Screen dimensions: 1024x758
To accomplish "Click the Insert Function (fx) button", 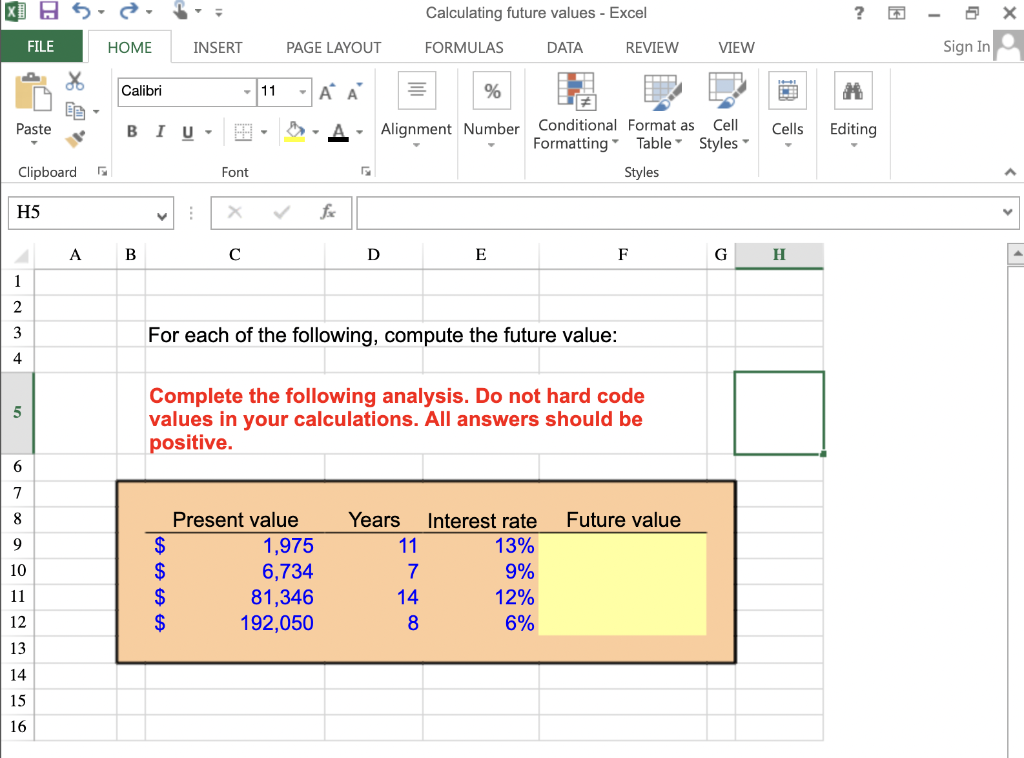I will 331,212.
